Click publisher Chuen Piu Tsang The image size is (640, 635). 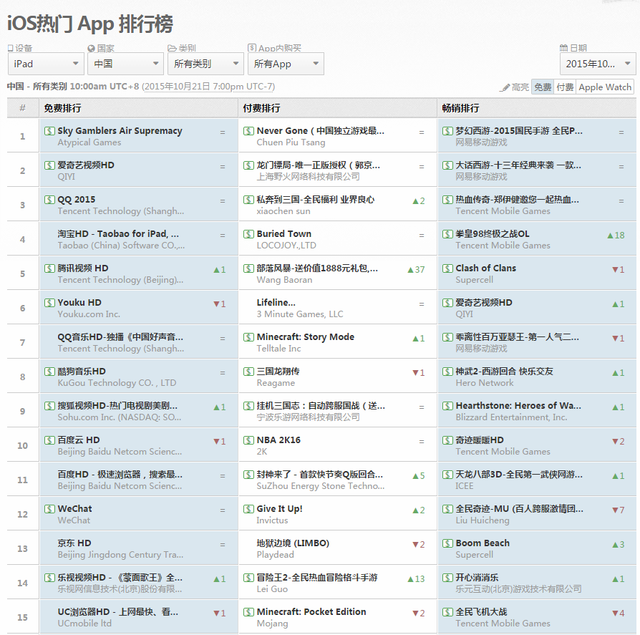click(x=291, y=142)
